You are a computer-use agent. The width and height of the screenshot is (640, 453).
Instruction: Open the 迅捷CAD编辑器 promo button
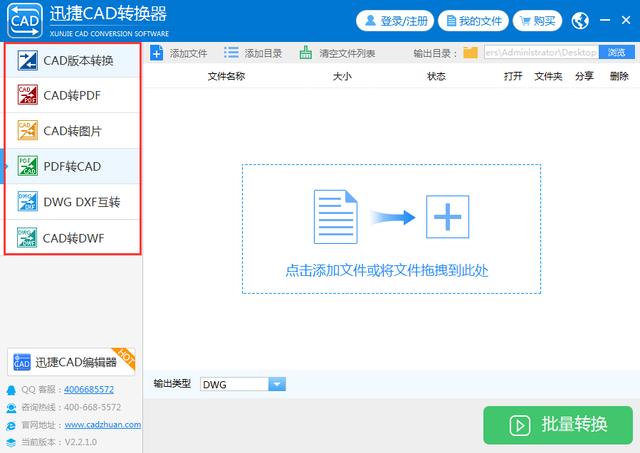coord(71,362)
